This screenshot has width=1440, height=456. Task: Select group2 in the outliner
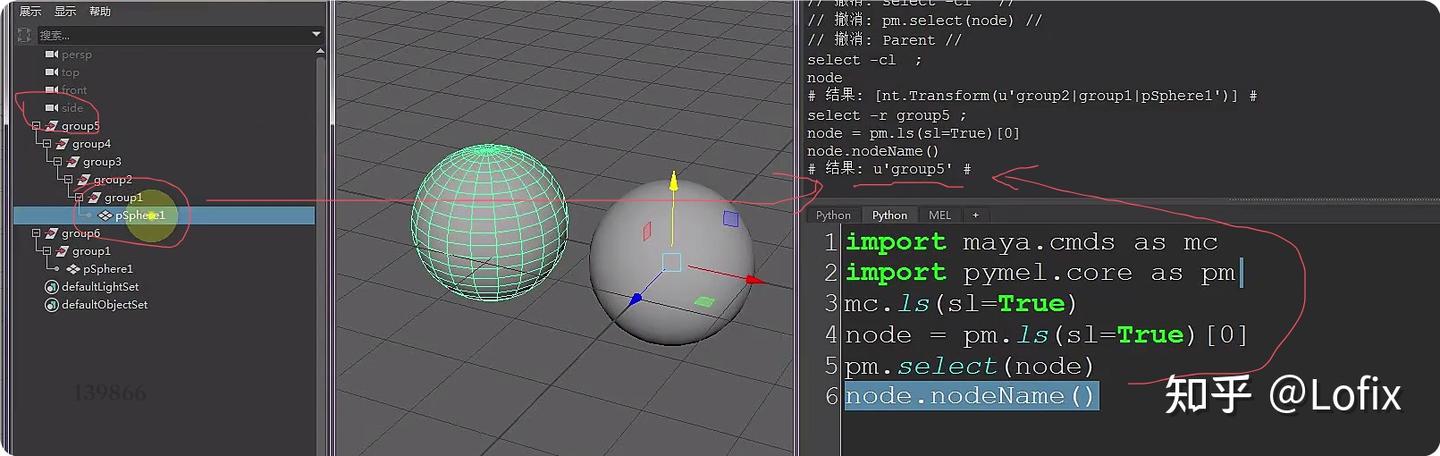(113, 180)
